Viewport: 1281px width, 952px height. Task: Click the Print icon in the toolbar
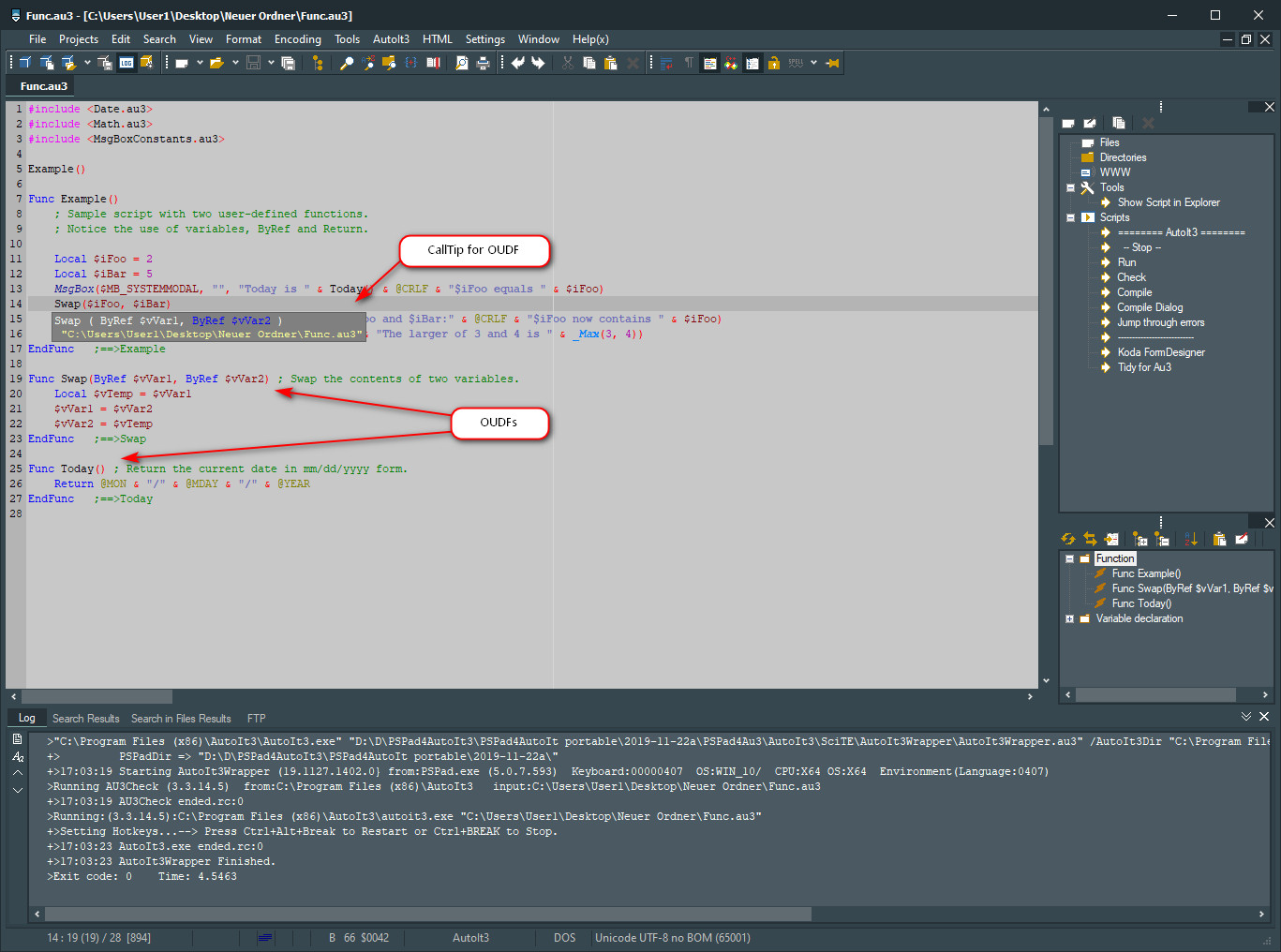[x=484, y=63]
